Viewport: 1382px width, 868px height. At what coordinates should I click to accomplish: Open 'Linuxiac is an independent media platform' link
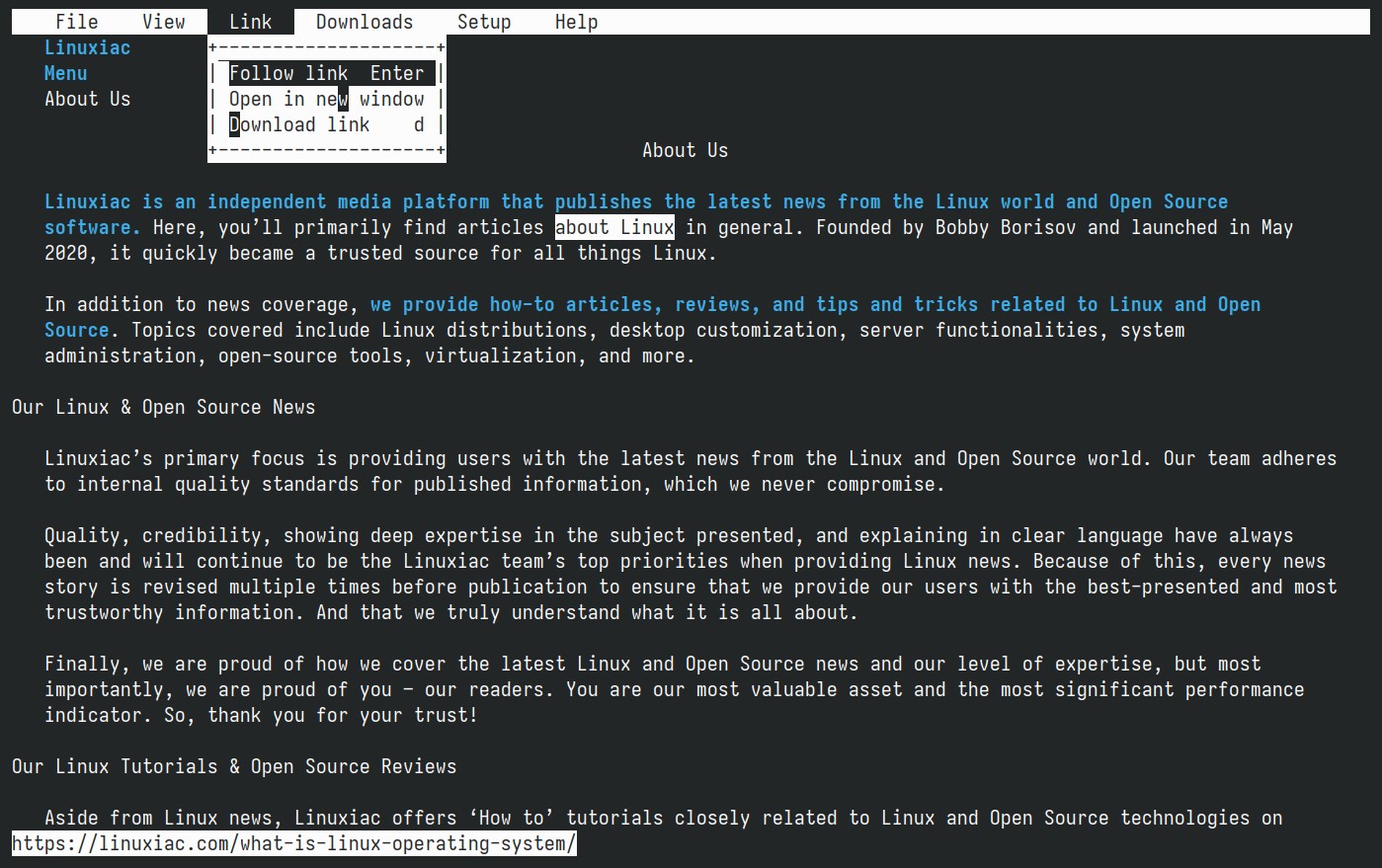pos(636,201)
